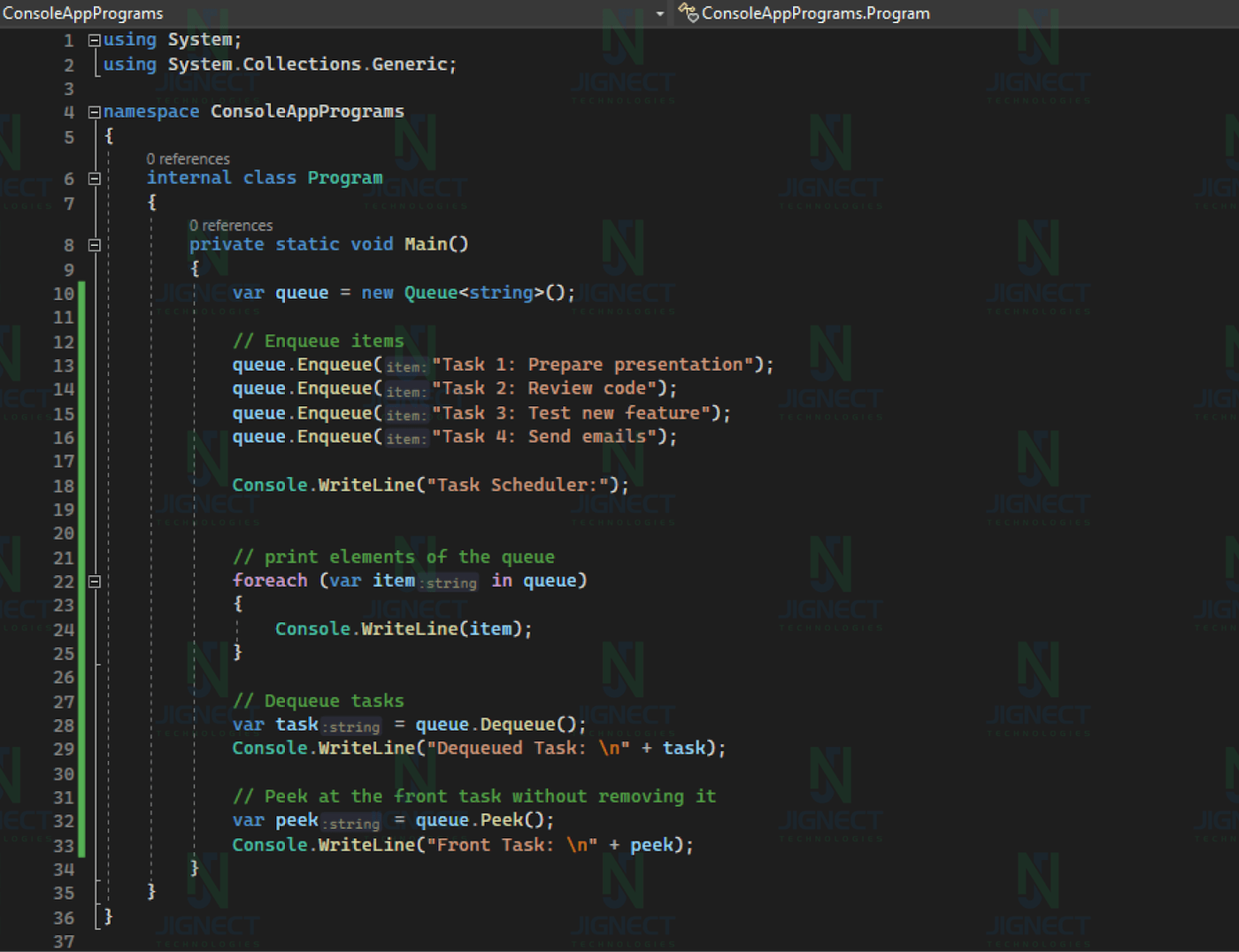This screenshot has width=1239, height=952.
Task: Click the "Task Scheduler:" string literal
Action: (x=518, y=485)
